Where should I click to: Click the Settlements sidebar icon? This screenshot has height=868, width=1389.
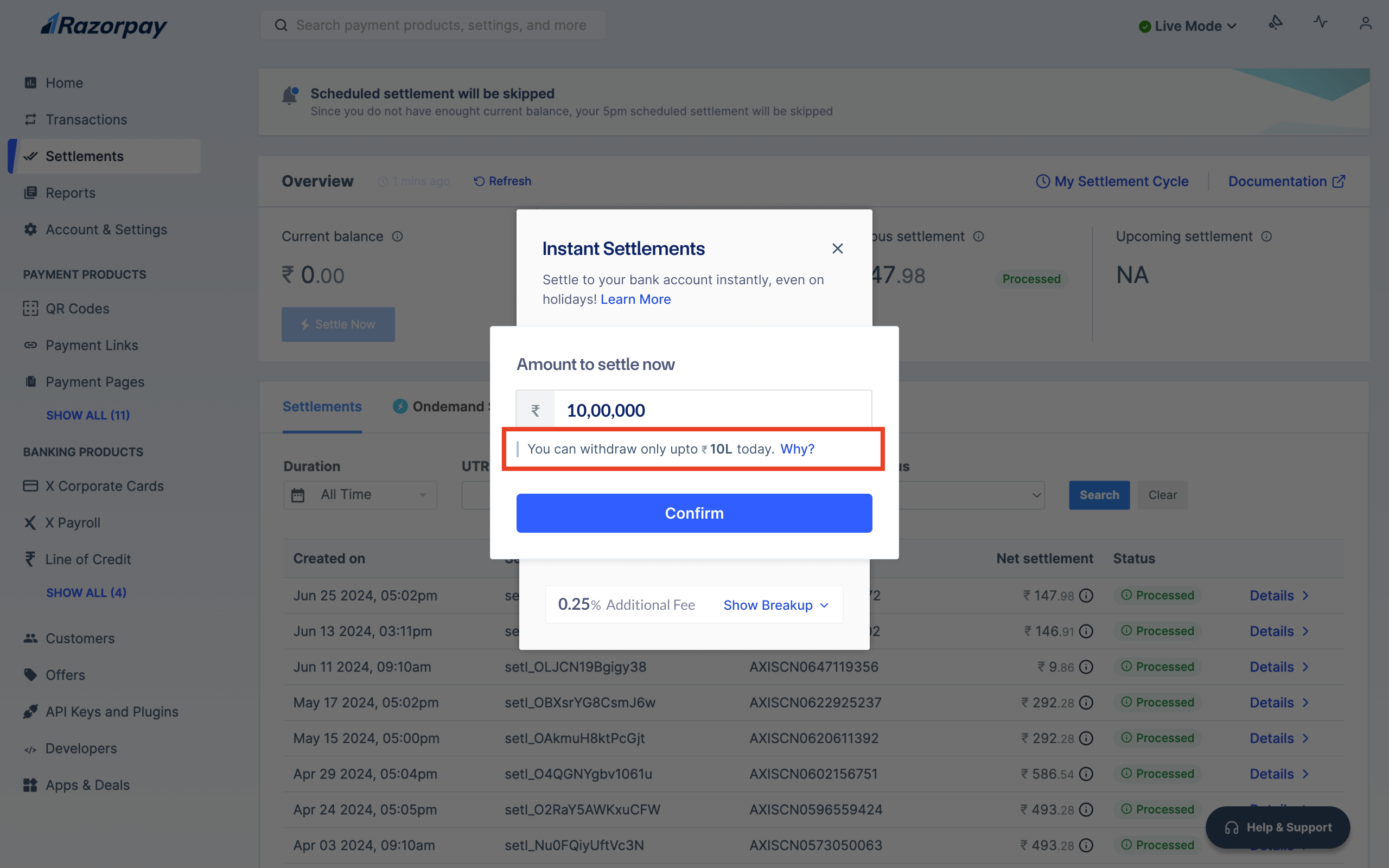[x=29, y=156]
